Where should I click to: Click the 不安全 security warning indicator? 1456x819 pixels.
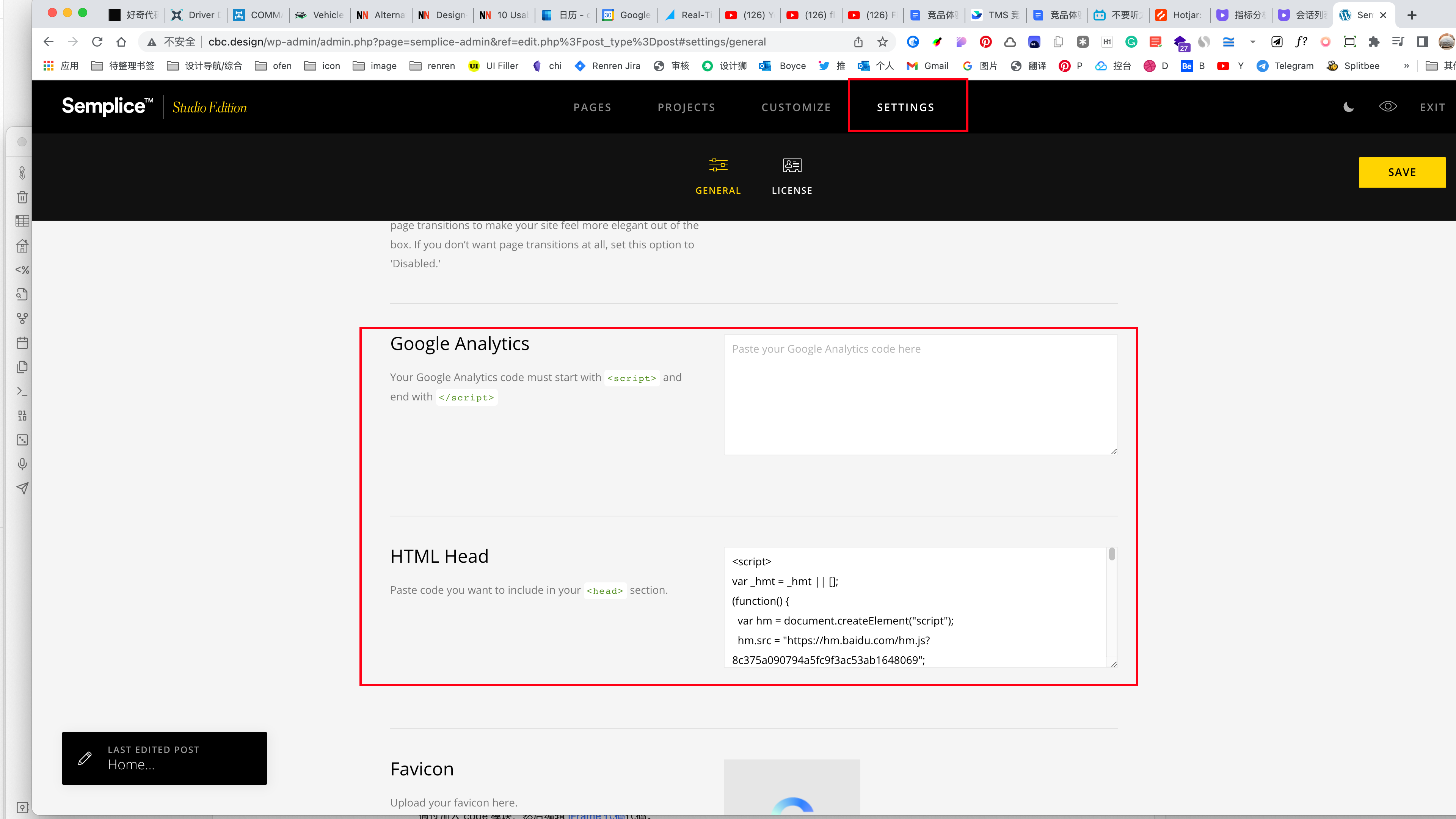click(171, 42)
